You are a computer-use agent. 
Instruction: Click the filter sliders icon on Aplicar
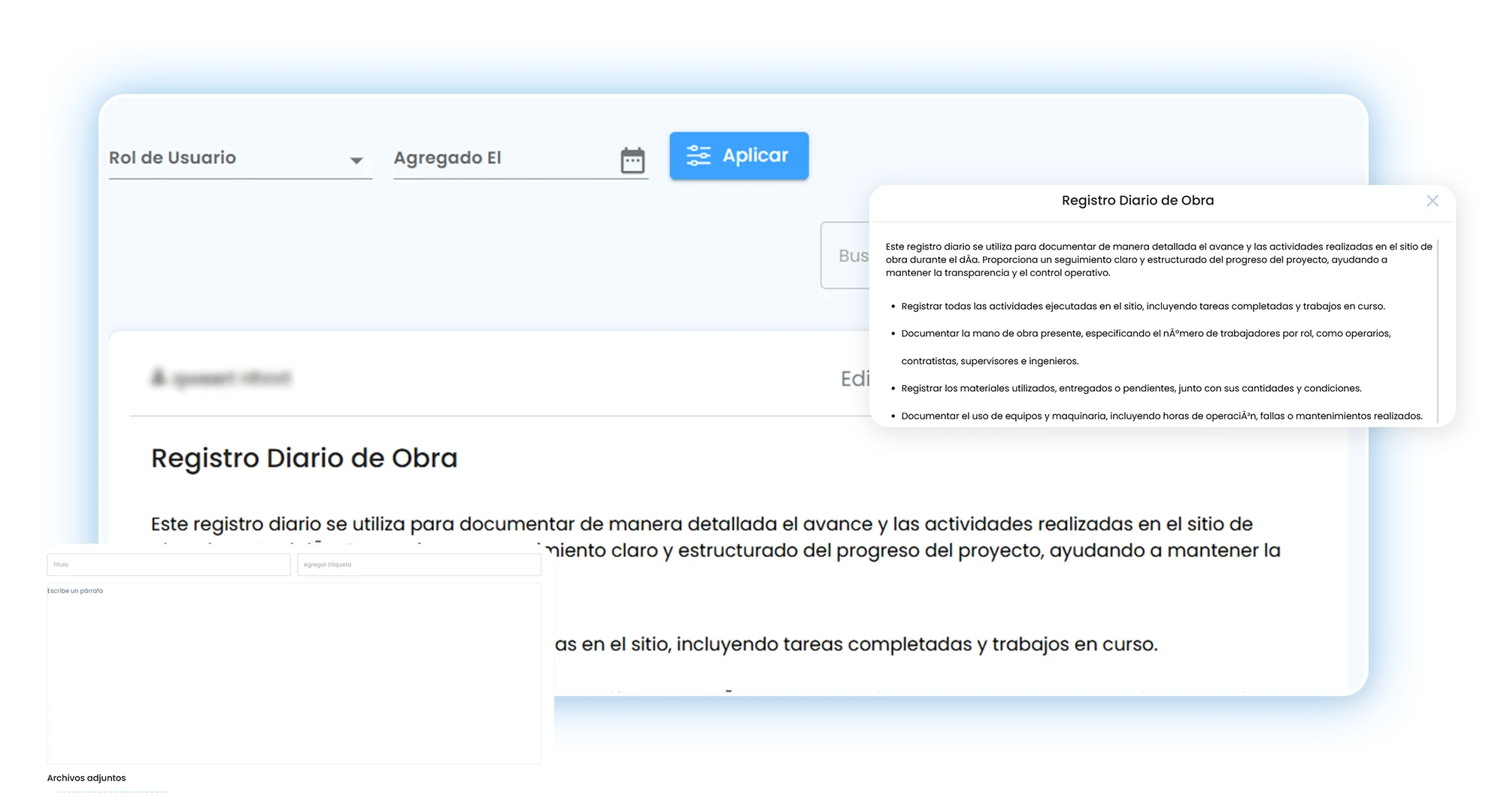click(698, 156)
